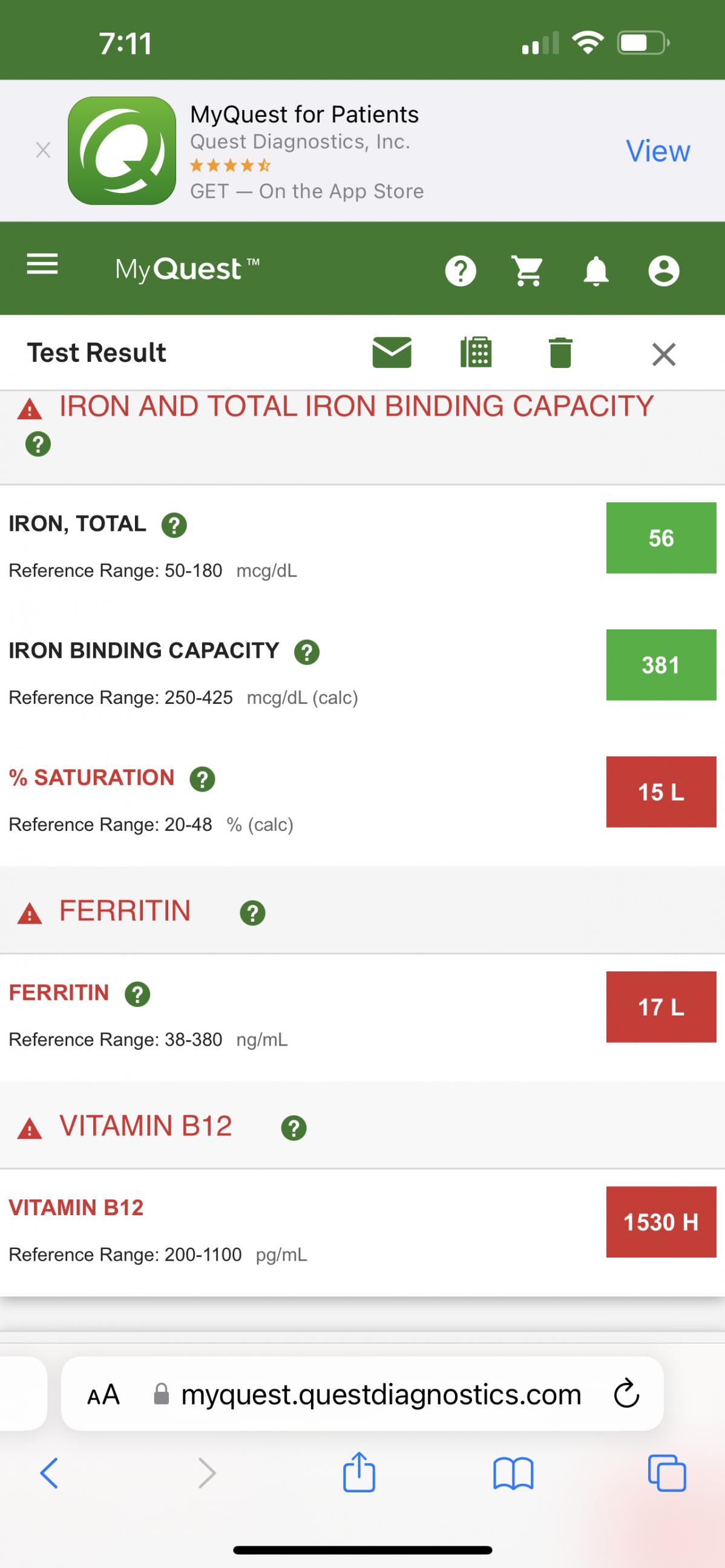Open notifications bell

click(x=596, y=271)
